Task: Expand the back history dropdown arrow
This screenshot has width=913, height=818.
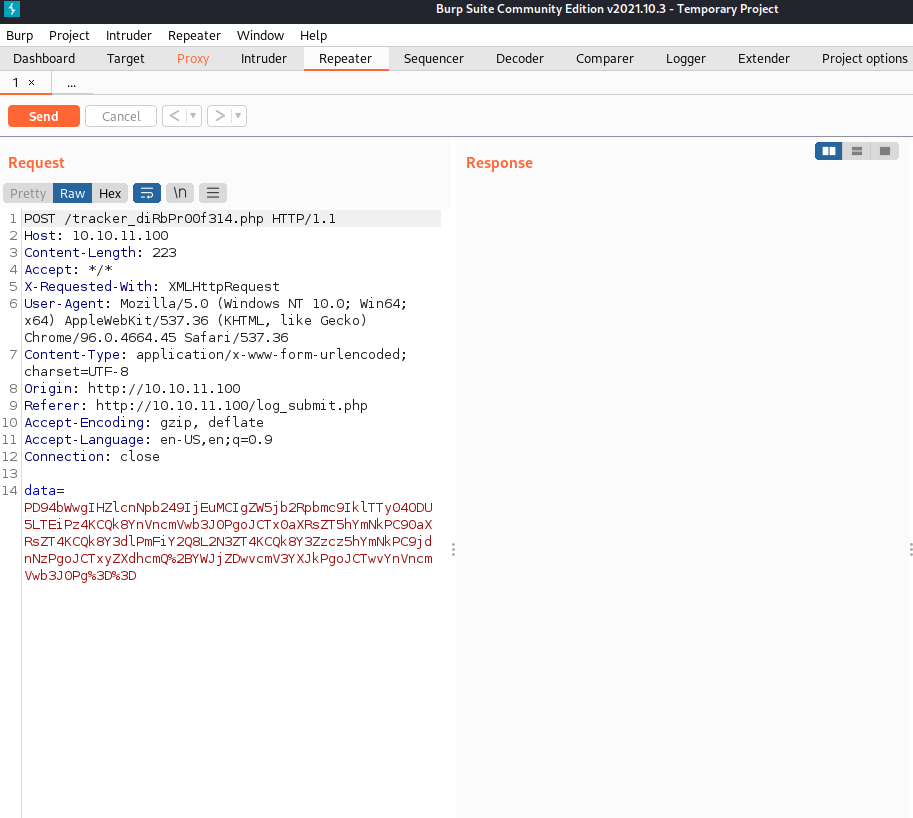Action: click(193, 116)
